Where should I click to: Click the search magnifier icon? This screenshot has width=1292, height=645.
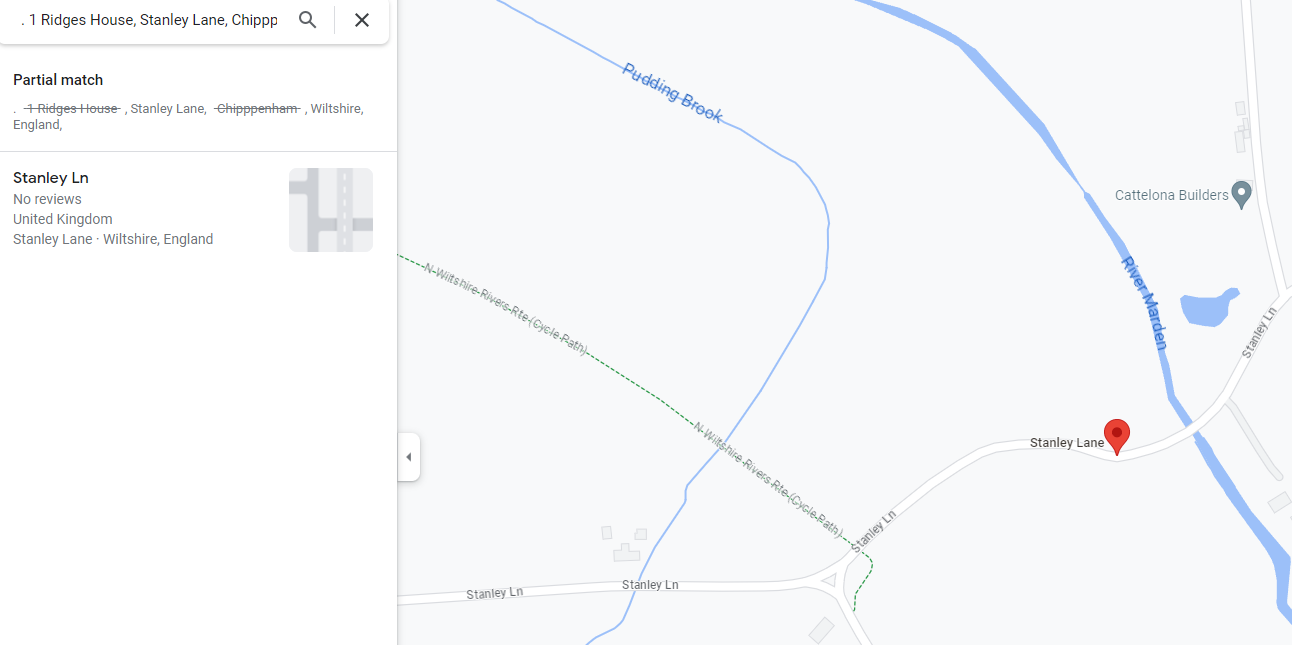[x=308, y=20]
